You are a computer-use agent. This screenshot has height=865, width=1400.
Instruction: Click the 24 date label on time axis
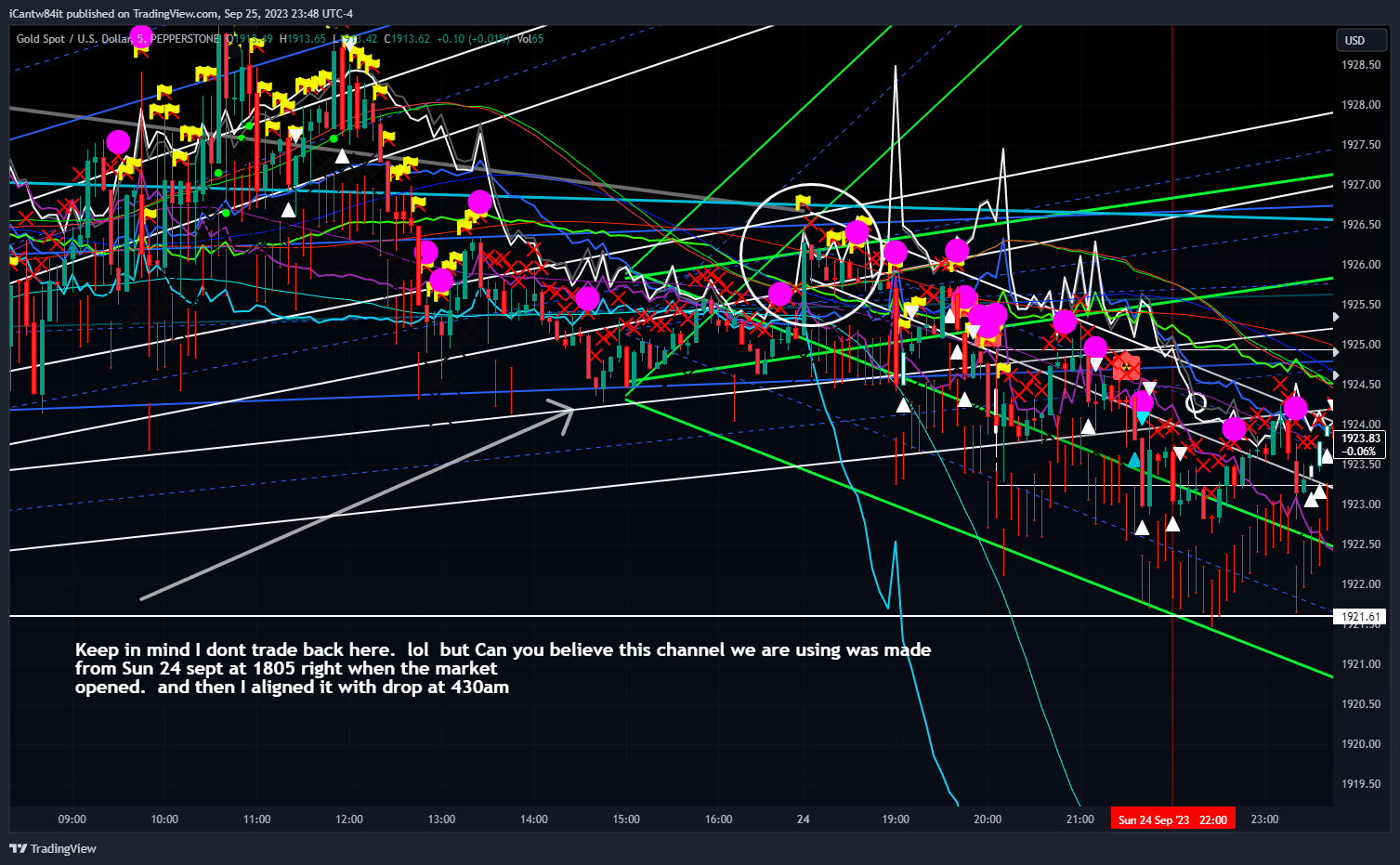click(x=804, y=819)
